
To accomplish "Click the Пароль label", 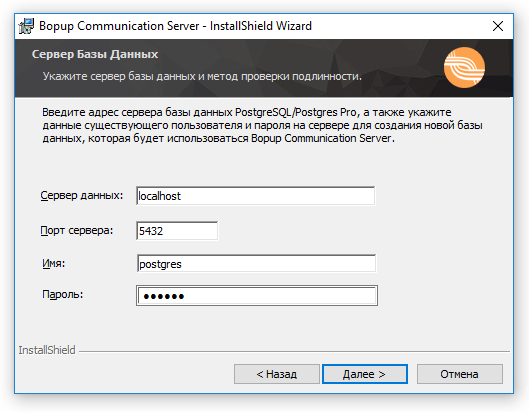I will pyautogui.click(x=62, y=295).
